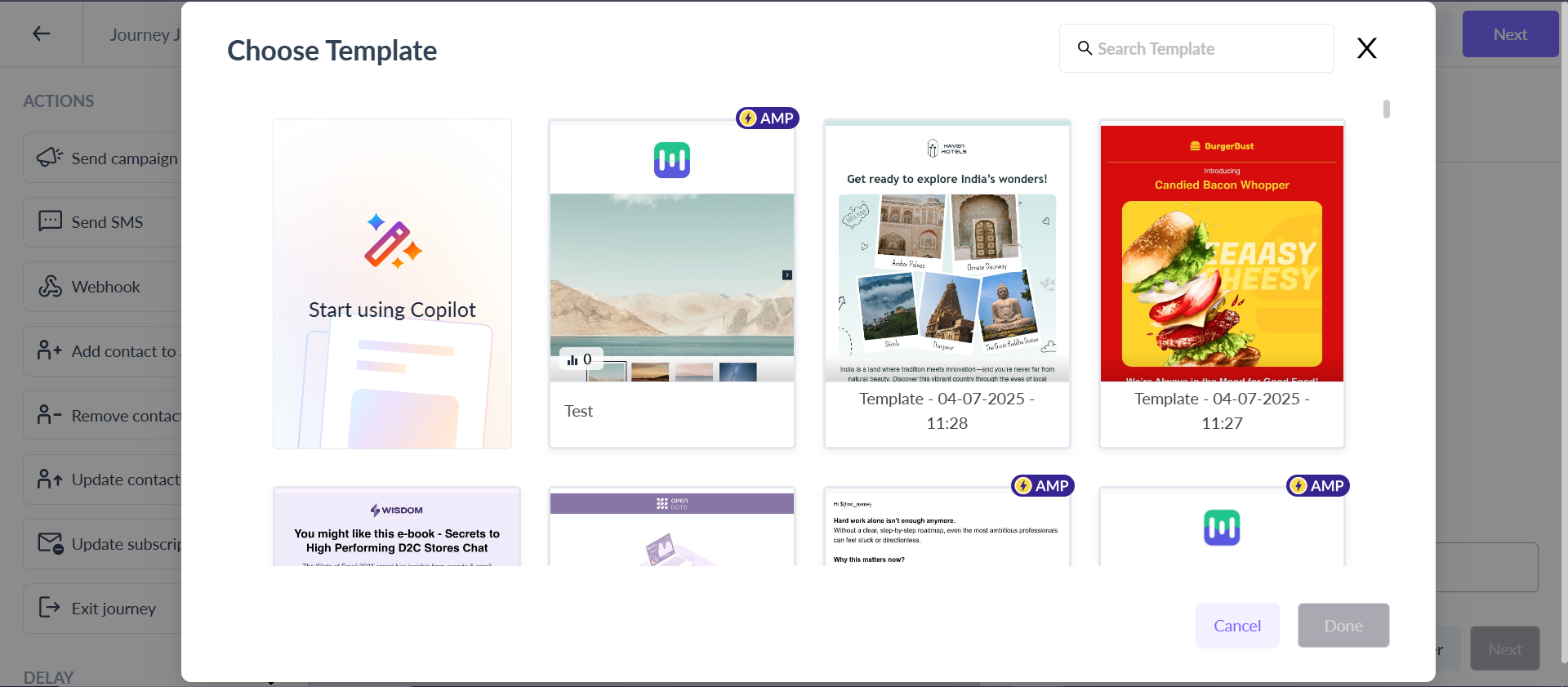Select the Add contact to action
1568x687 pixels.
pyautogui.click(x=103, y=351)
